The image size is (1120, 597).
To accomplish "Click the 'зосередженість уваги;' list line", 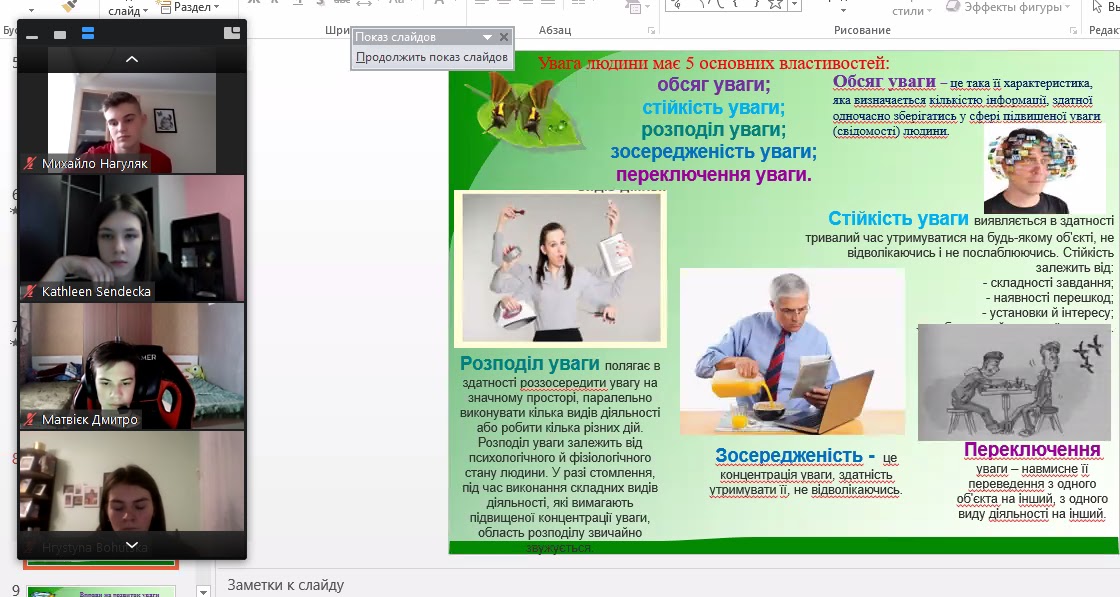I will point(713,151).
